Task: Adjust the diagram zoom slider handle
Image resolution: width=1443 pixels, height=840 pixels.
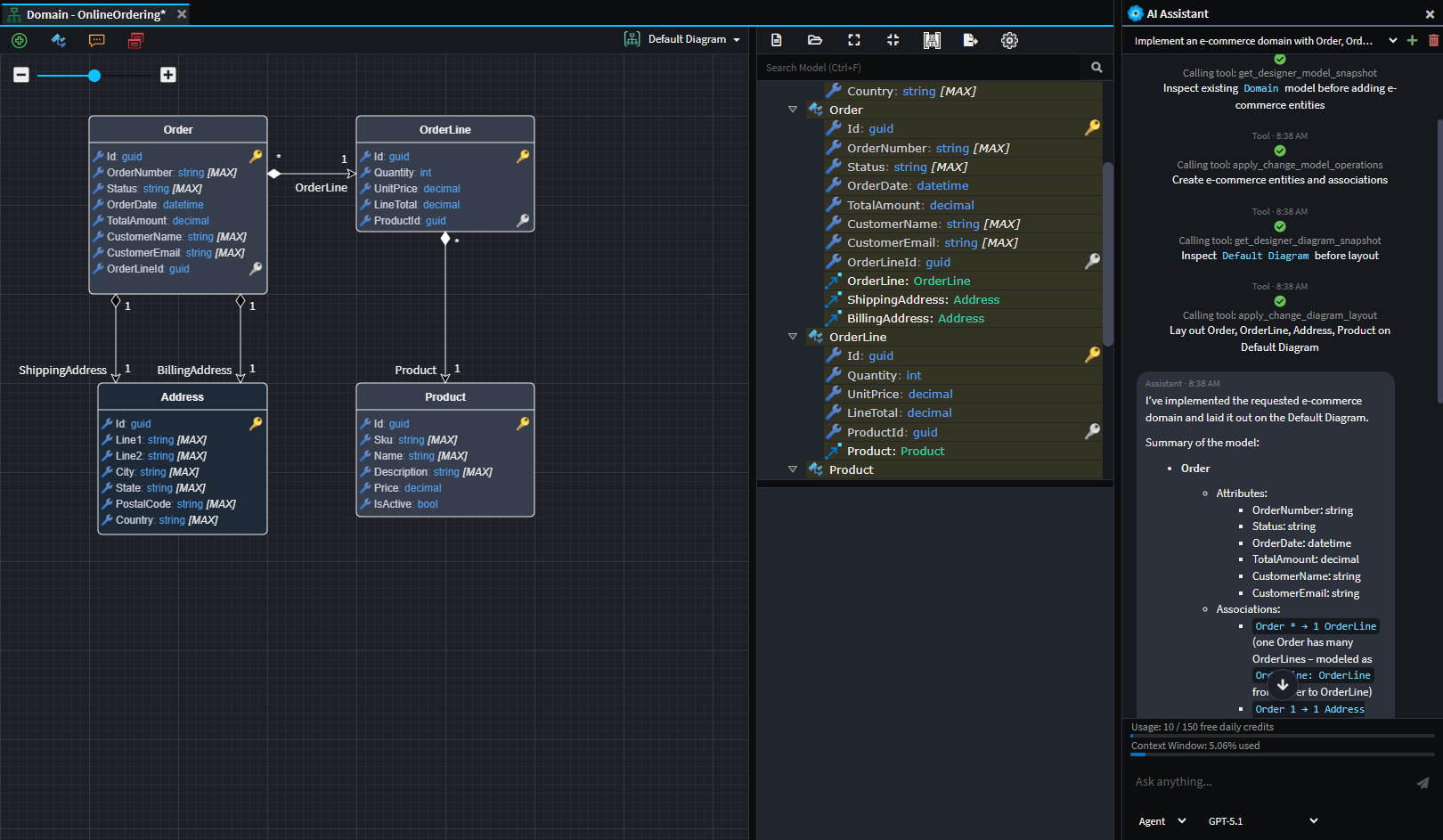Action: pos(94,76)
